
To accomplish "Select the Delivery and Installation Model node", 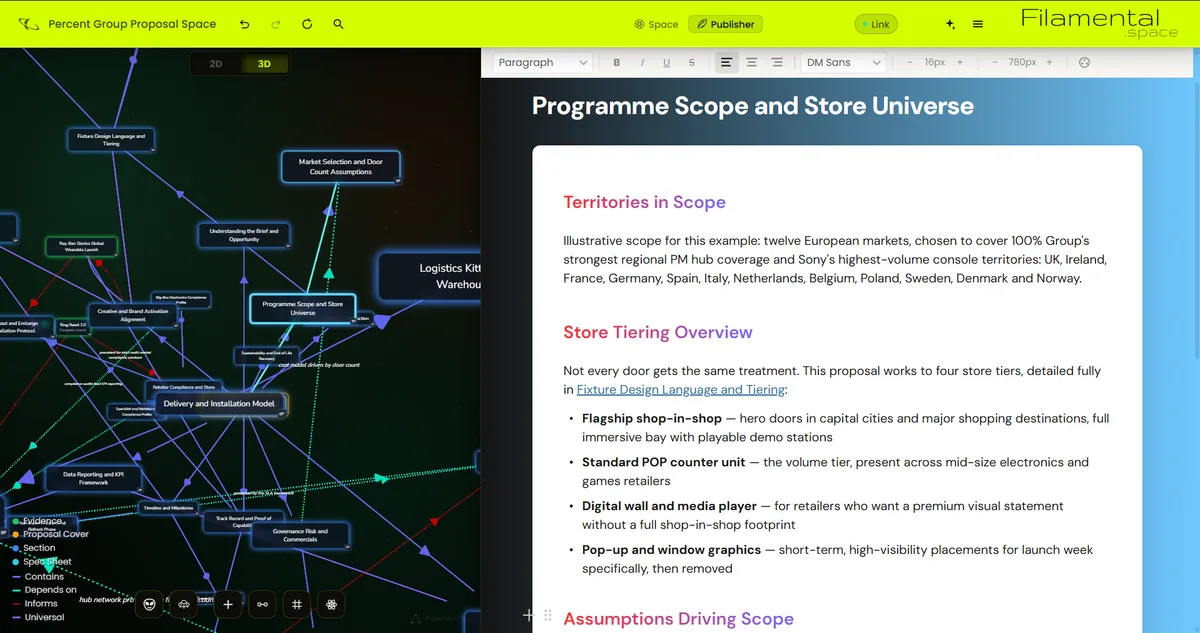I will 219,404.
